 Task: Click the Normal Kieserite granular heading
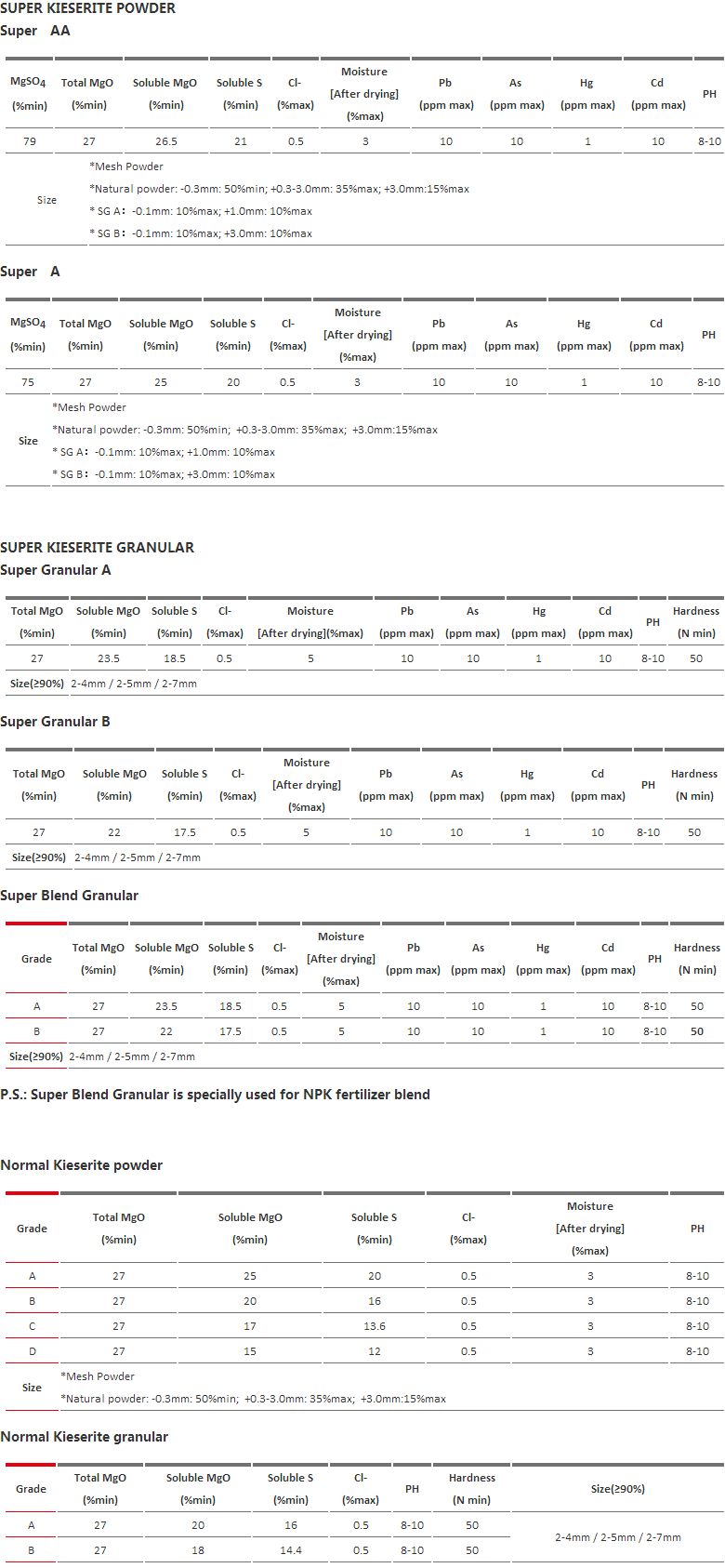point(85,1437)
